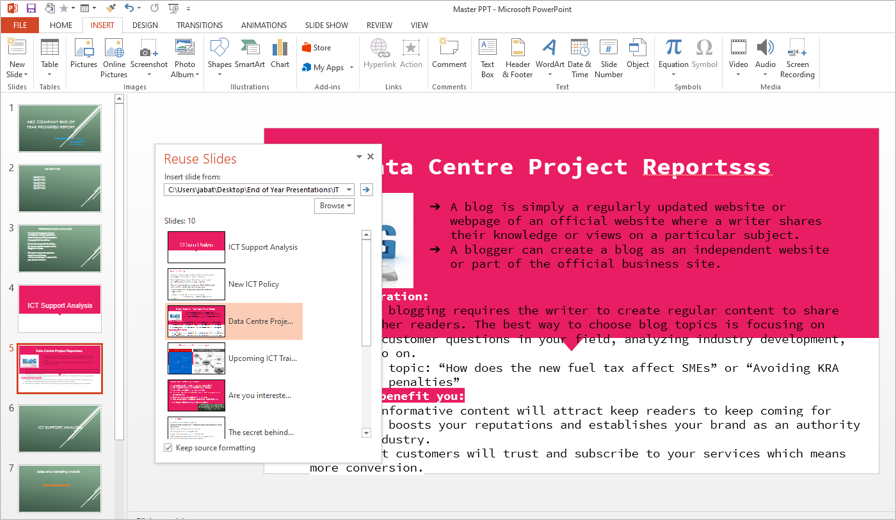Open the Insert slide from path dropdown
Screen dimensions: 896x520
click(349, 190)
